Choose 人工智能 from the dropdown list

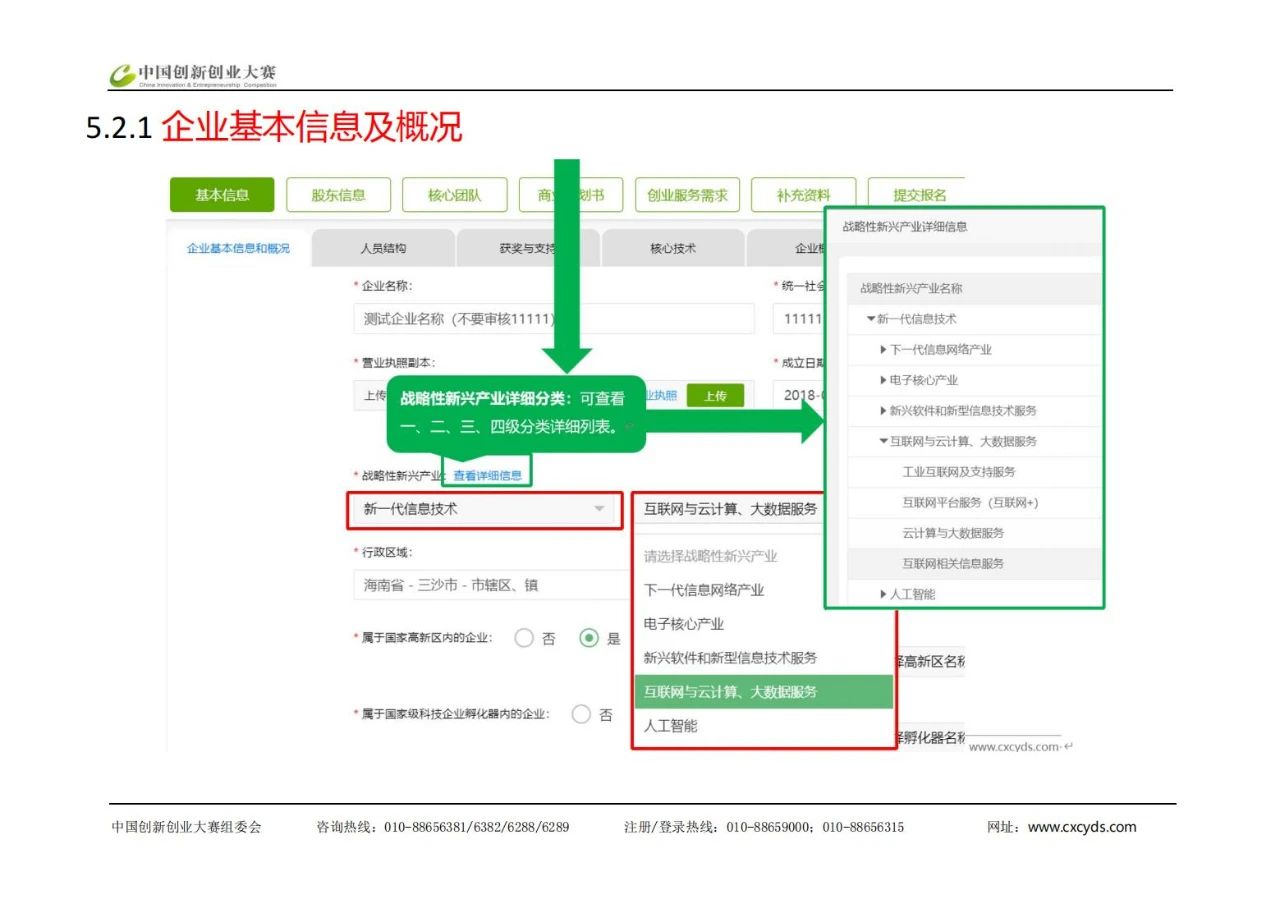[671, 726]
